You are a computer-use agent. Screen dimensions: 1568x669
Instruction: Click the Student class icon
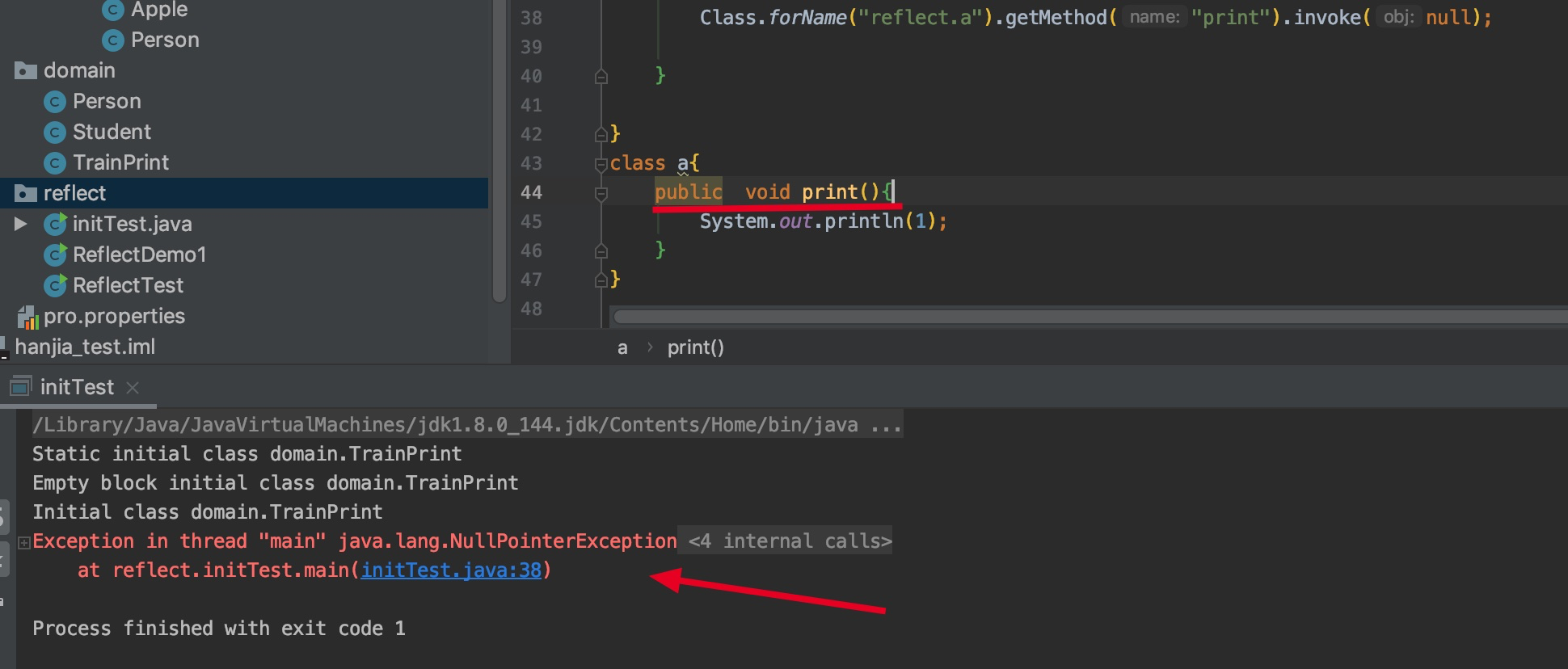[55, 133]
